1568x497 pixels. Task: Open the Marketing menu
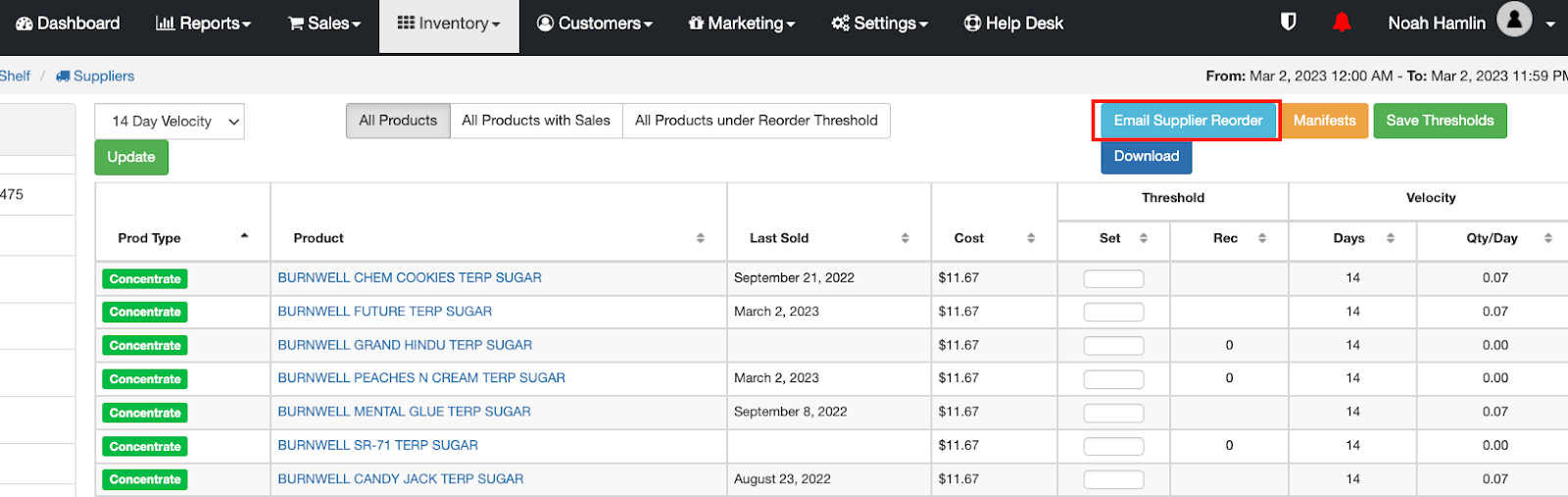(x=742, y=23)
